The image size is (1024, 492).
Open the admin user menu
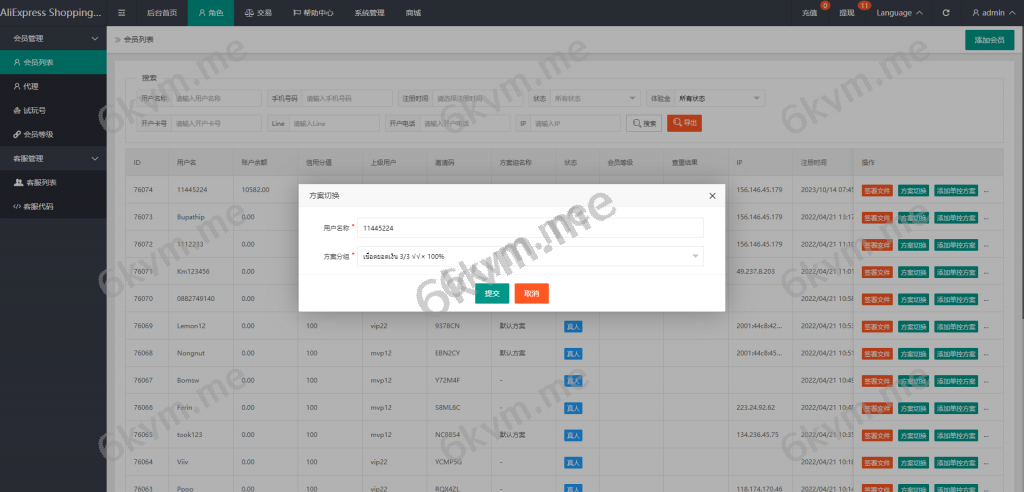(x=994, y=13)
